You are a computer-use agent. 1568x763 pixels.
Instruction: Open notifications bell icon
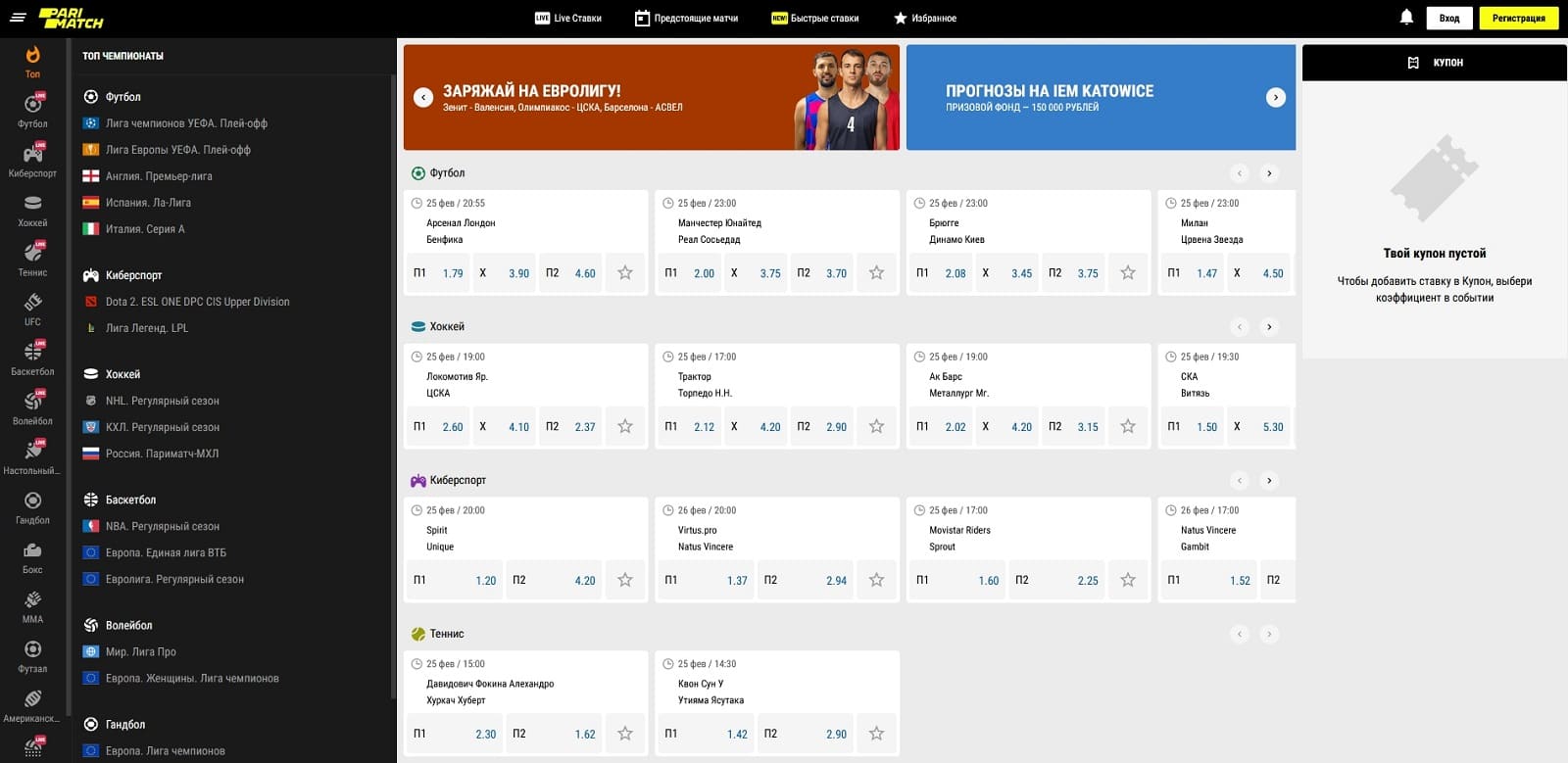(x=1406, y=18)
